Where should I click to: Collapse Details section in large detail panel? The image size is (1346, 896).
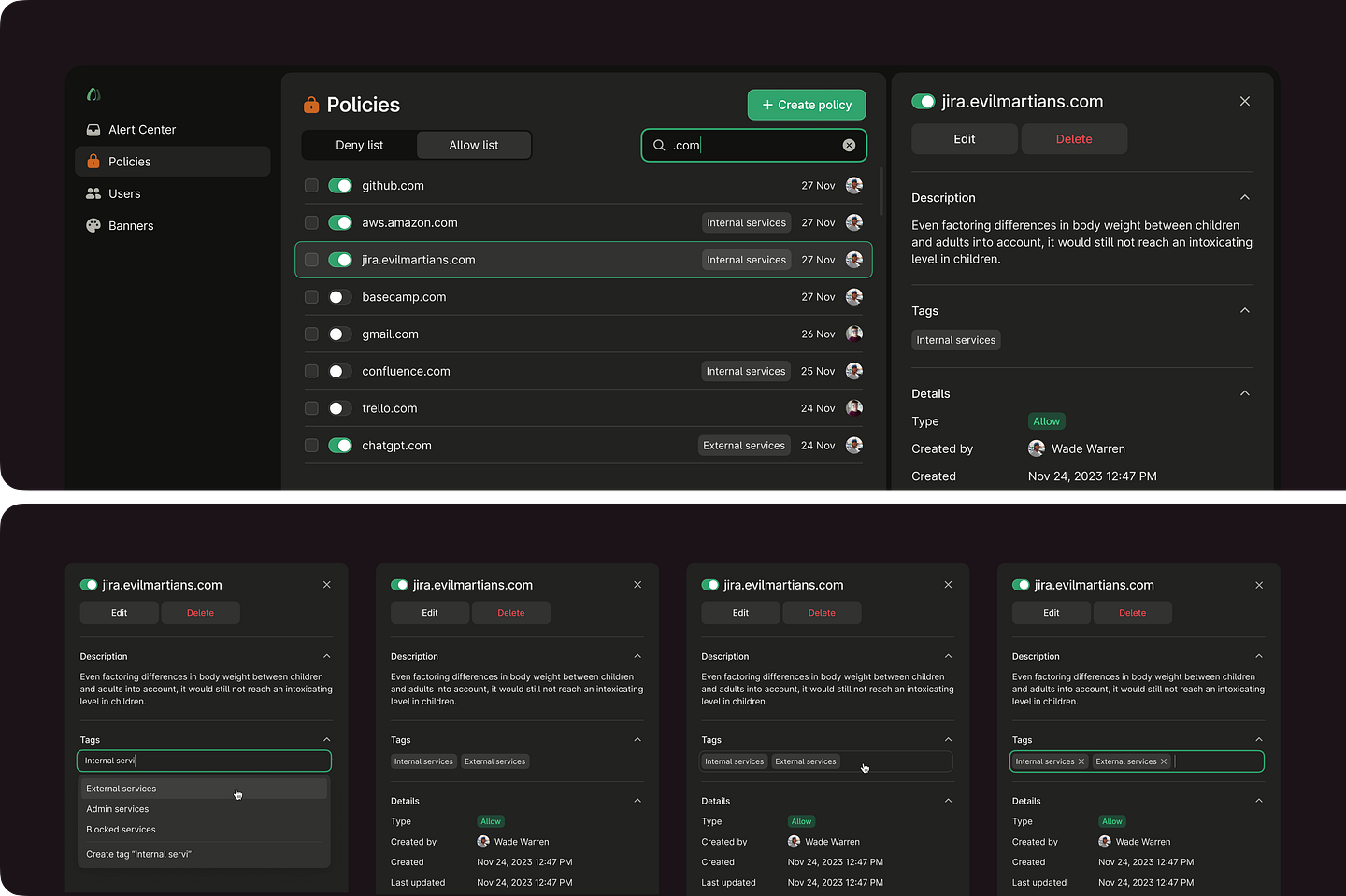tap(1245, 393)
